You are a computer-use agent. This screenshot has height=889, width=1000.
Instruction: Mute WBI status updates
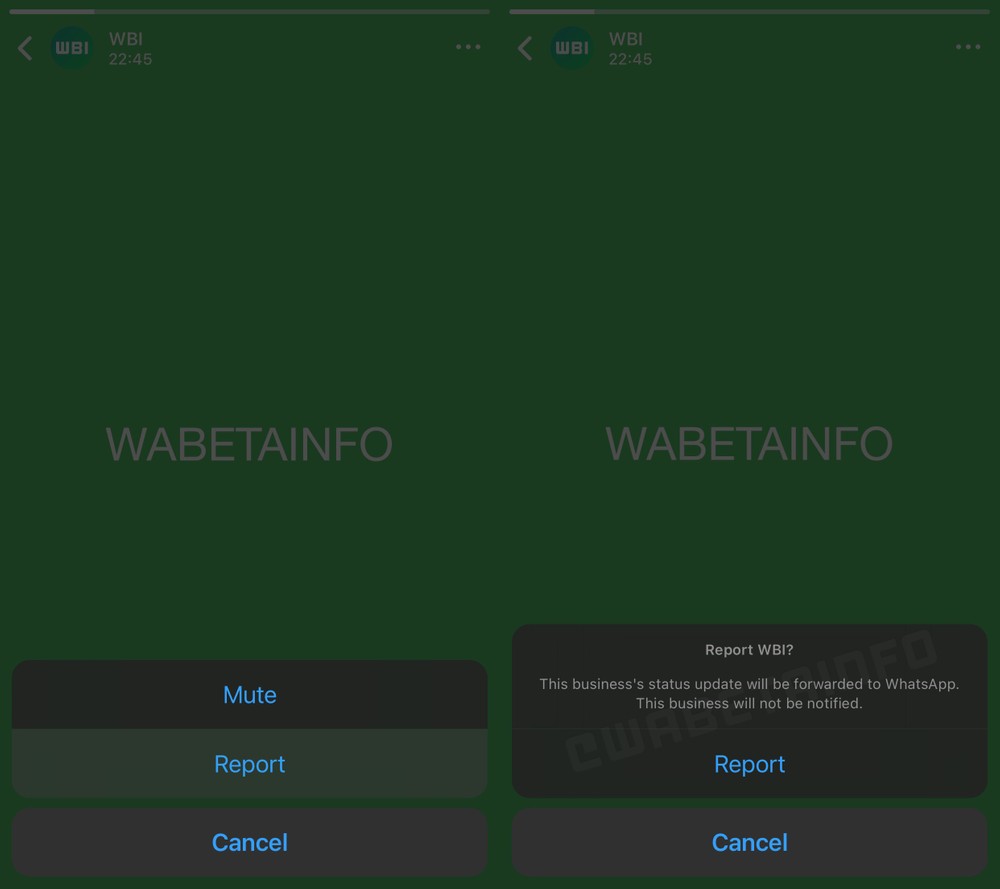coord(249,694)
